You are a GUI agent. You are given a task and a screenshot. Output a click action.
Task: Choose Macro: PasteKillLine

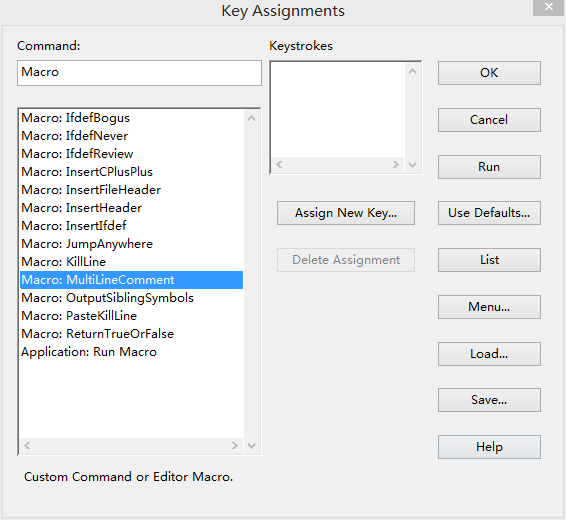131,316
